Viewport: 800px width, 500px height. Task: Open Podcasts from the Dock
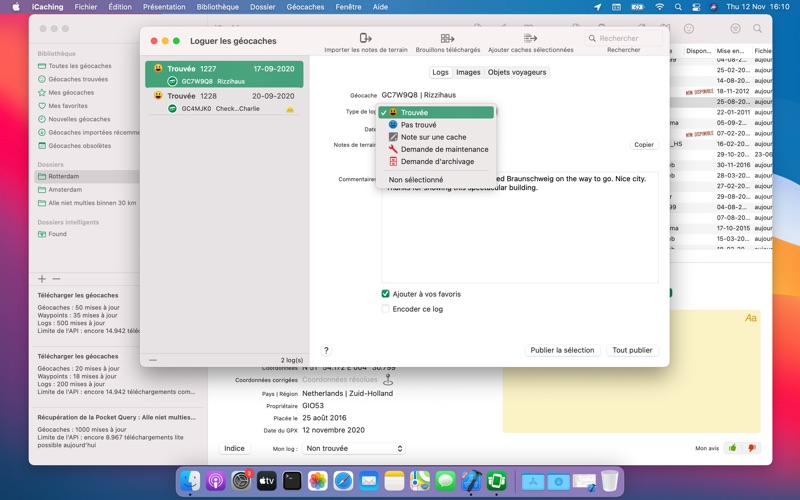[x=216, y=481]
